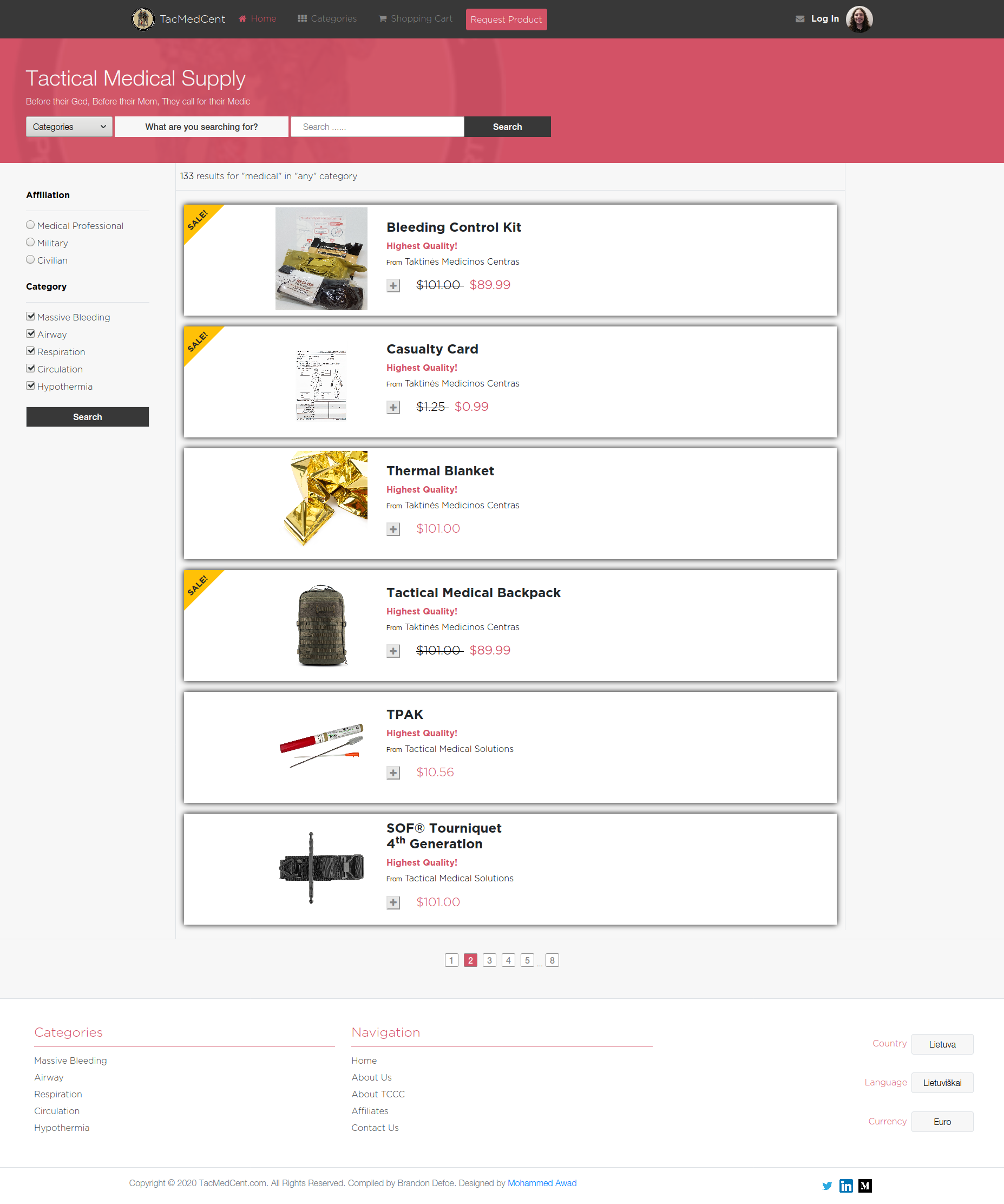The image size is (1004, 1204).
Task: Uncheck the Hypothermia category checkbox
Action: [x=30, y=386]
